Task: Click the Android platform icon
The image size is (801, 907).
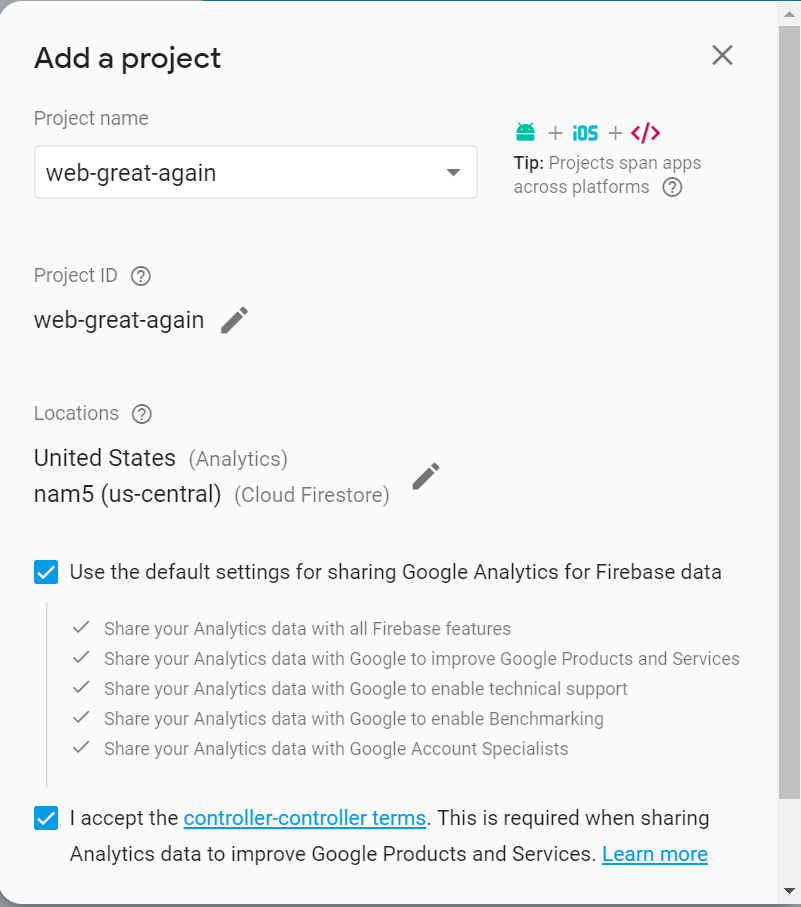Action: point(525,132)
